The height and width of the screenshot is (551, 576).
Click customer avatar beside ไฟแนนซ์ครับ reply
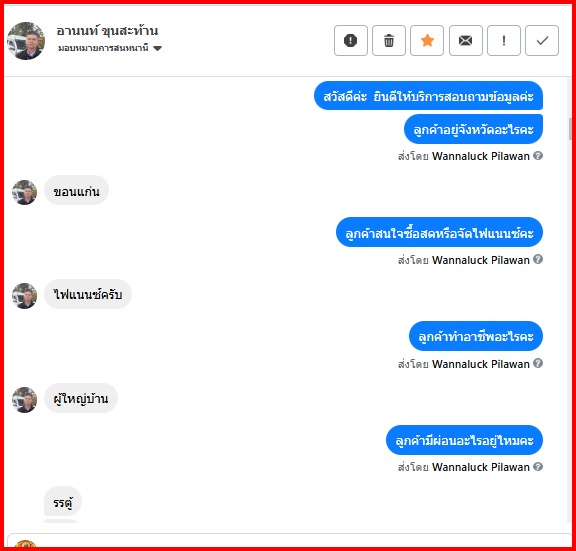tap(25, 296)
